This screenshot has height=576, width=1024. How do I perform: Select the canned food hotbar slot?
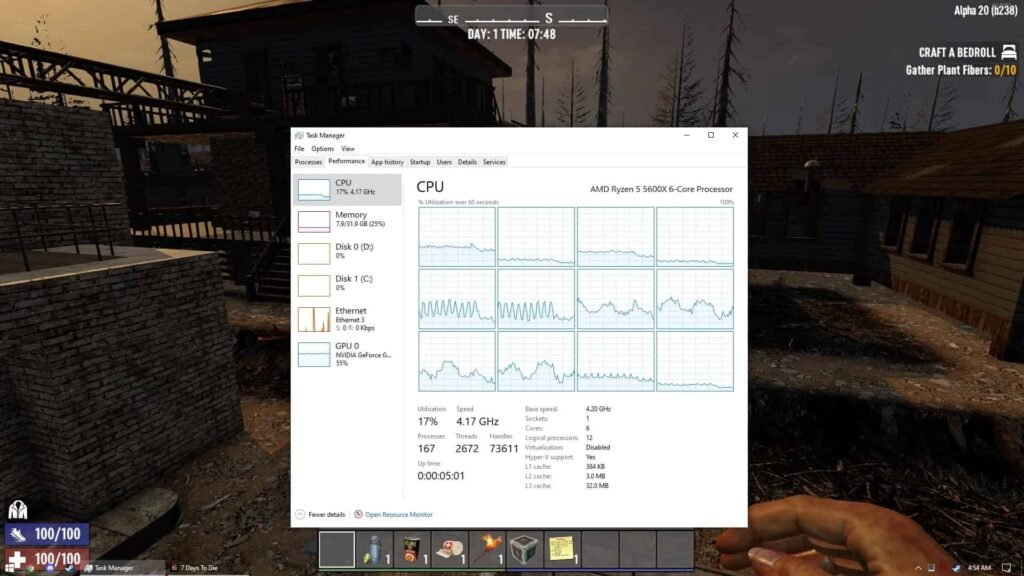tap(412, 550)
